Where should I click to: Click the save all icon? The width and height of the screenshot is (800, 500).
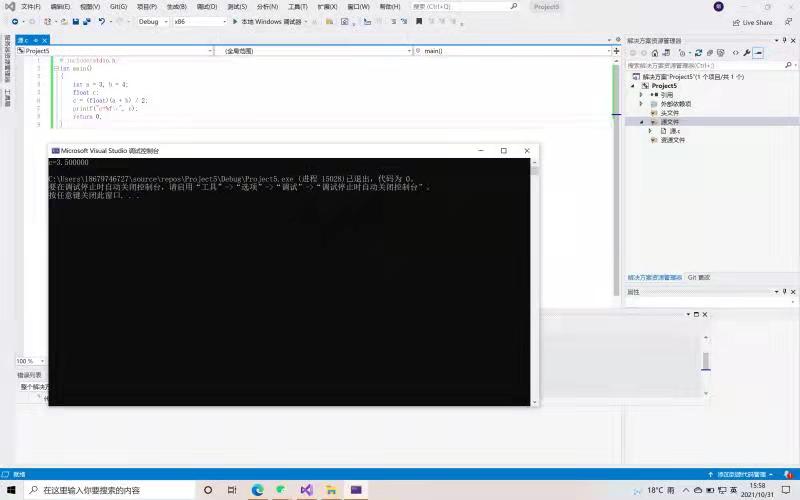pos(87,21)
